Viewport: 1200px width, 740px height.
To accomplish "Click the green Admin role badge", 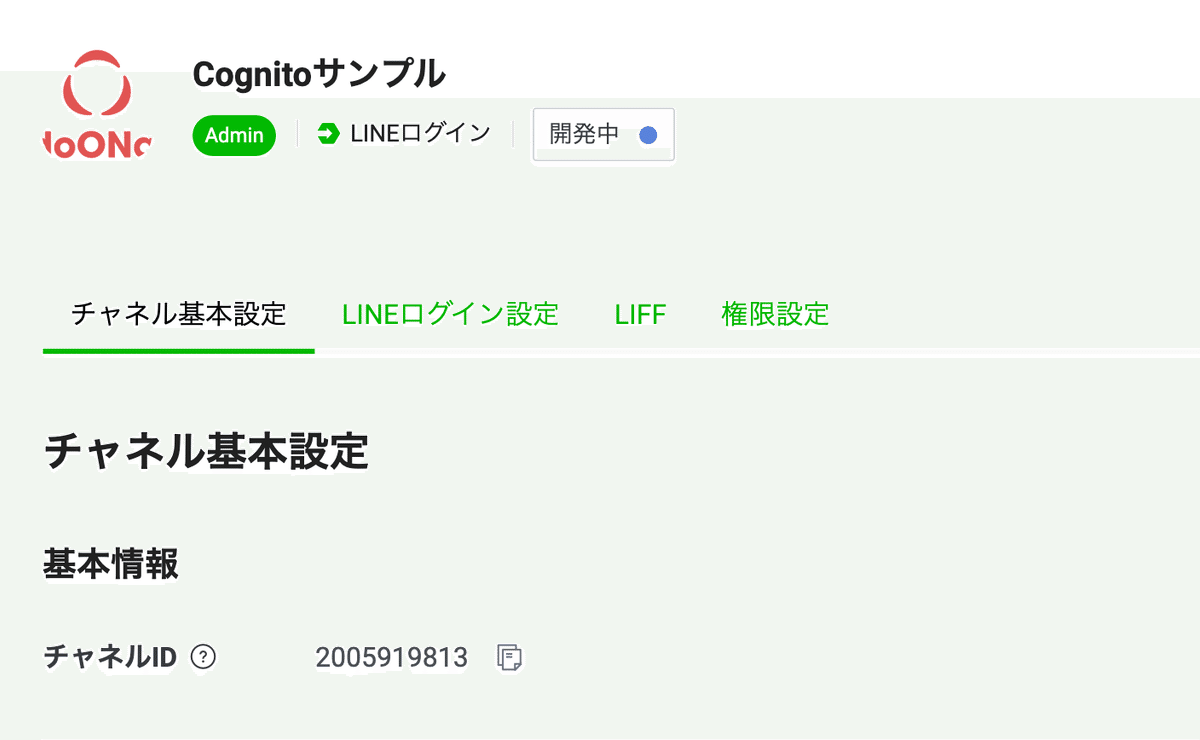I will pos(234,135).
